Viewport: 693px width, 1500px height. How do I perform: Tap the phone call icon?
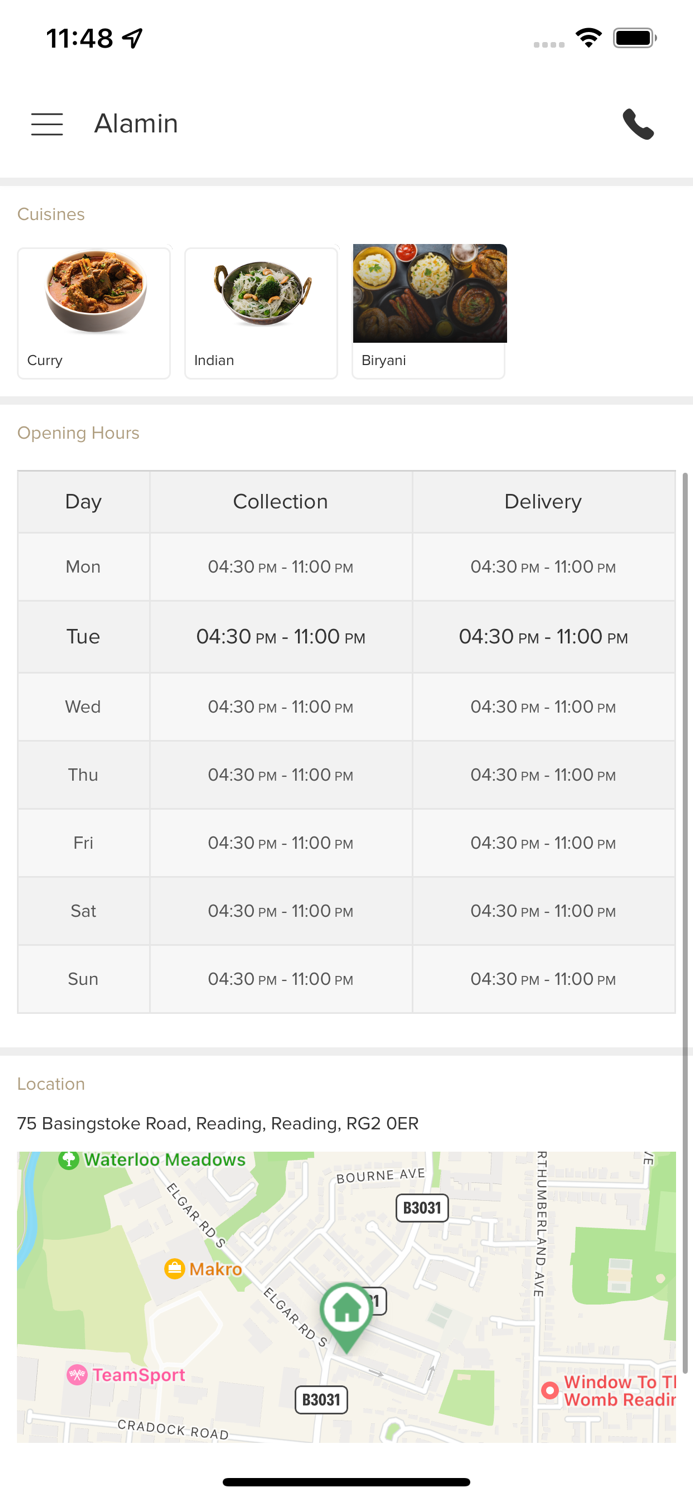638,124
